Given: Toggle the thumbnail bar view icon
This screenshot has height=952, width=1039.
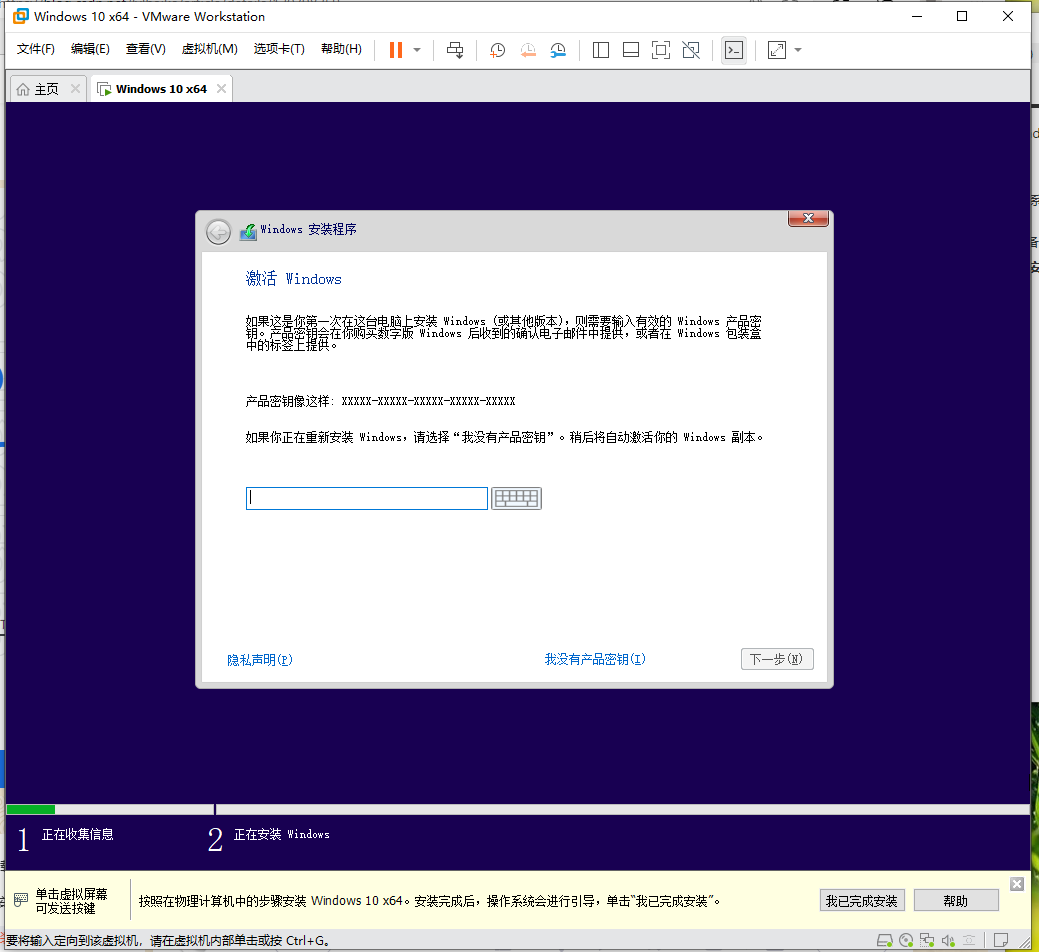Looking at the screenshot, I should tap(631, 50).
